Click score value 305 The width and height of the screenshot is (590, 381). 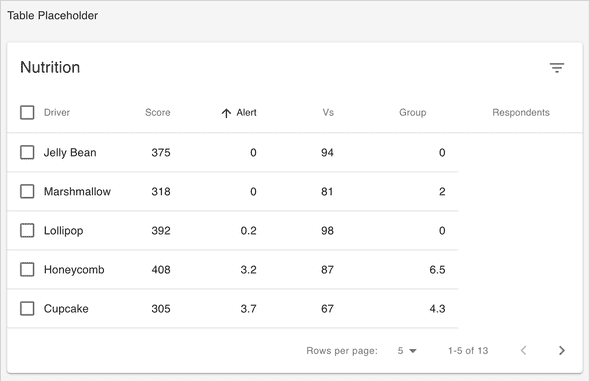click(x=161, y=309)
